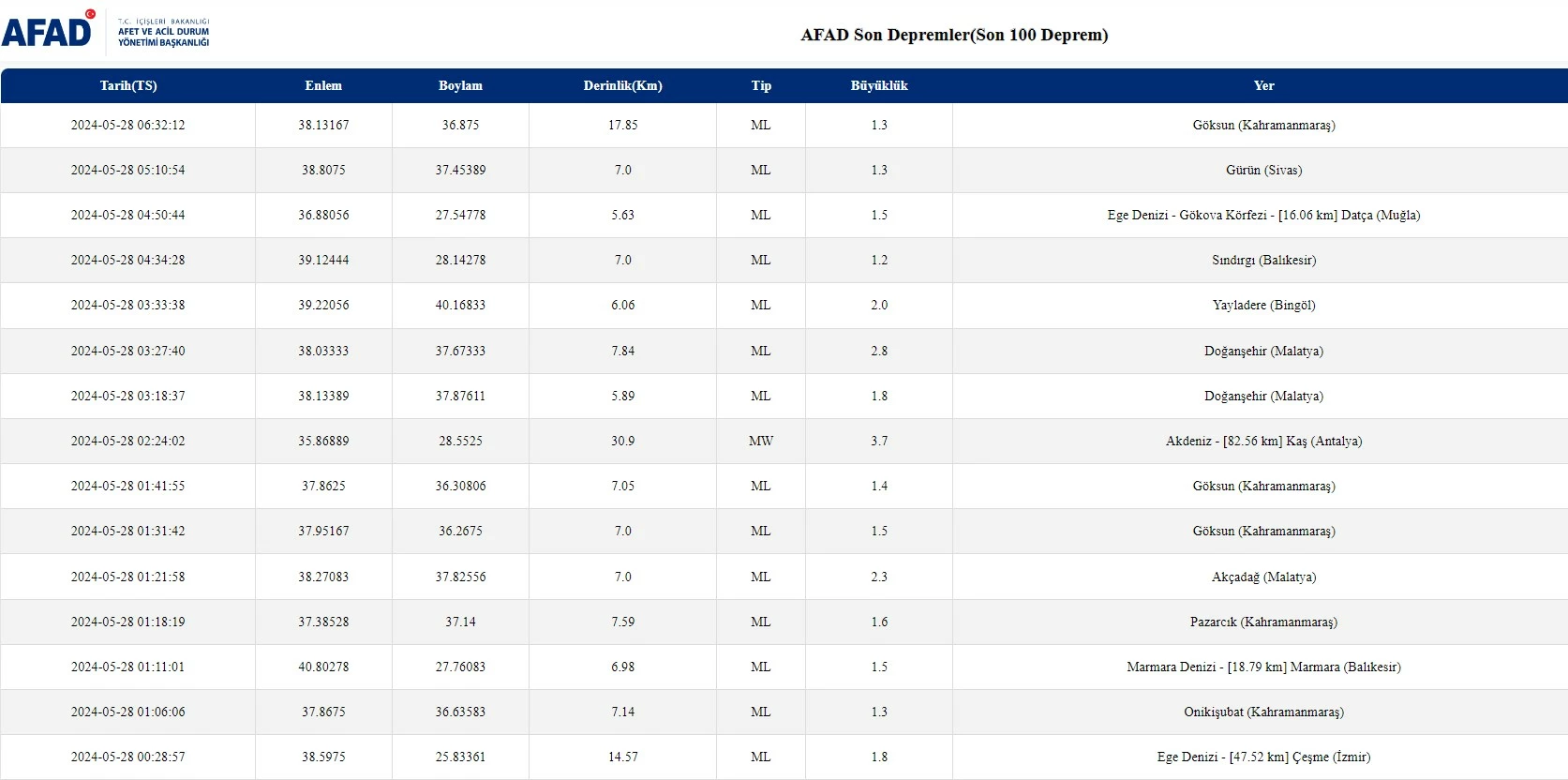This screenshot has width=1568, height=780.
Task: Select date cell 2024-05-28 03:18:37
Action: point(128,396)
